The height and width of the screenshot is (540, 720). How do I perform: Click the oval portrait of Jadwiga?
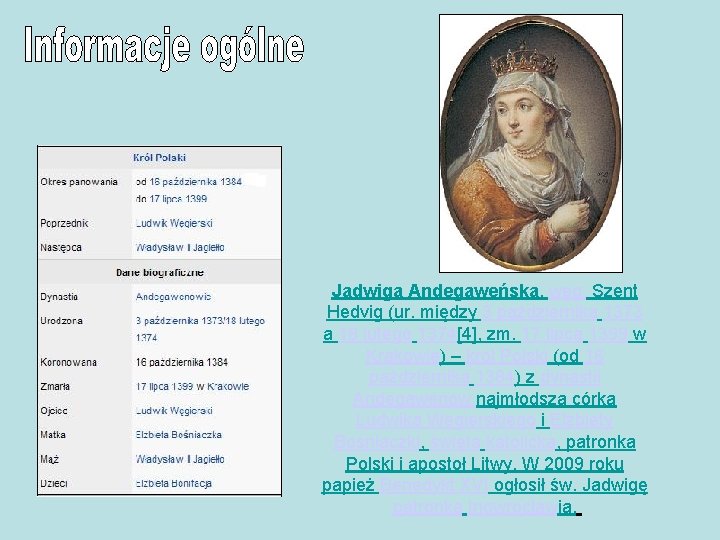coord(531,143)
